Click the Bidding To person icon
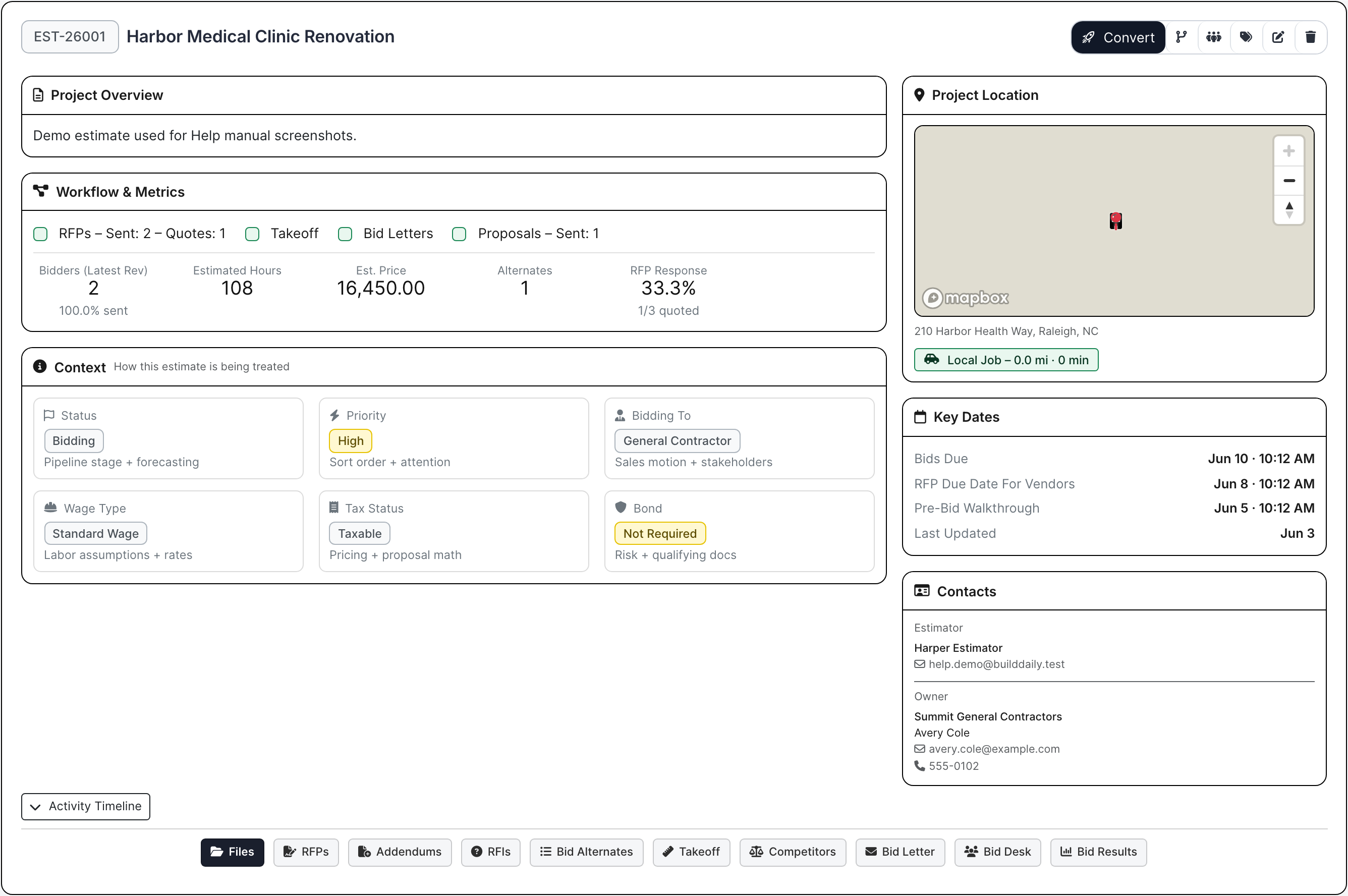Screen dimensions: 1348x896 pyautogui.click(x=620, y=415)
